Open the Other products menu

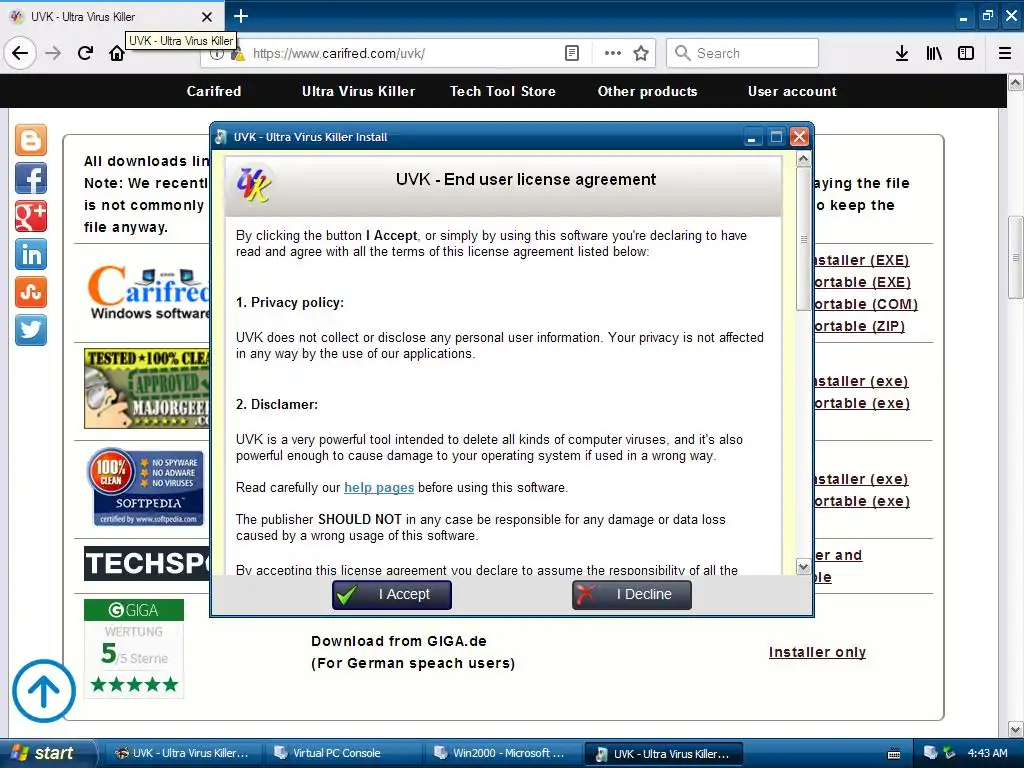(x=647, y=91)
